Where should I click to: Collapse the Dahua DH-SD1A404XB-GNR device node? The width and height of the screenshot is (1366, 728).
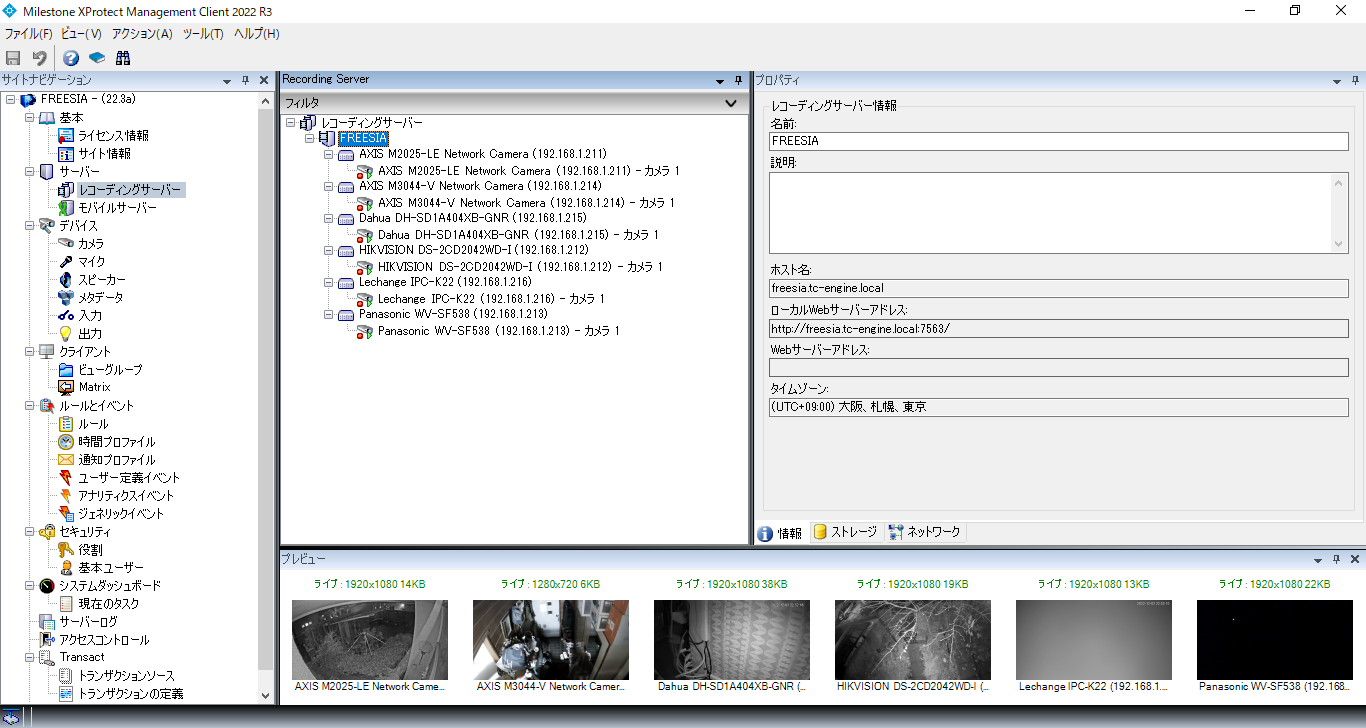(x=329, y=218)
